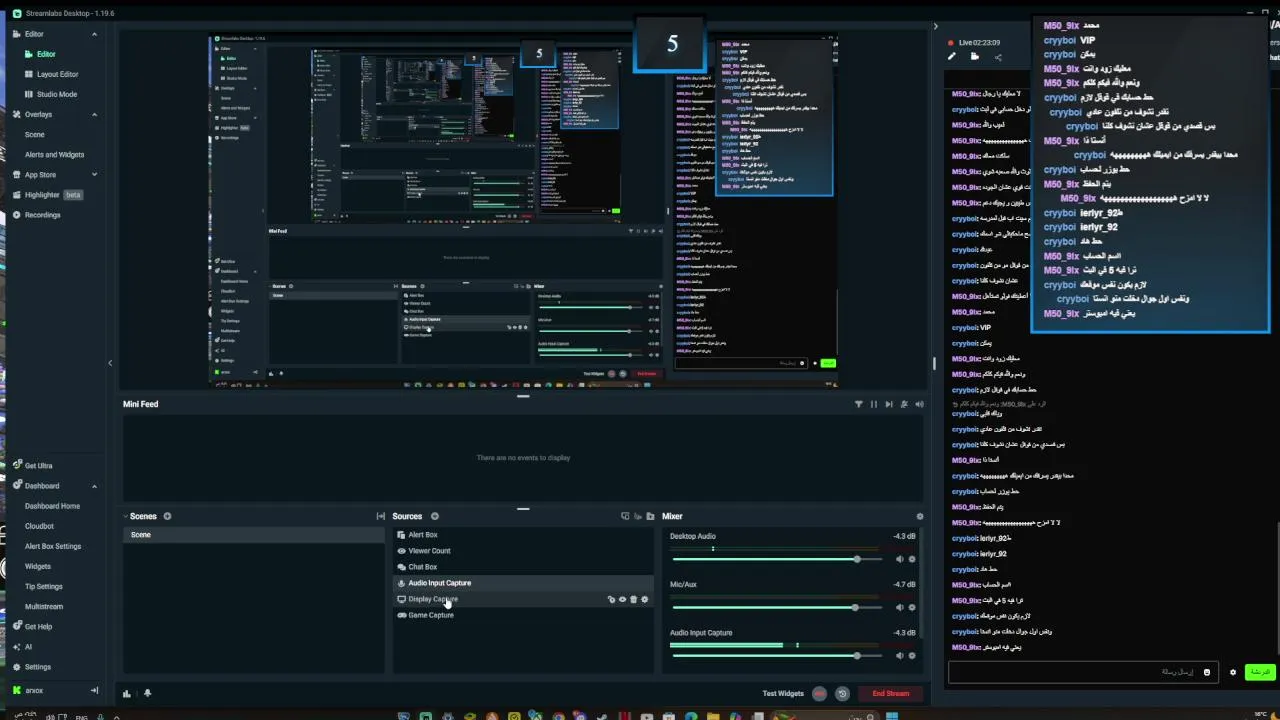Click the scene transition icon beside Sources
Screen dimensions: 1280x720
pyautogui.click(x=380, y=516)
